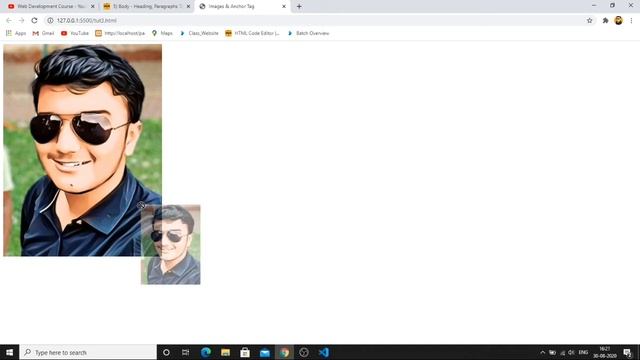Viewport: 640px width, 360px height.
Task: Open the Chrome profile avatar
Action: (x=618, y=20)
